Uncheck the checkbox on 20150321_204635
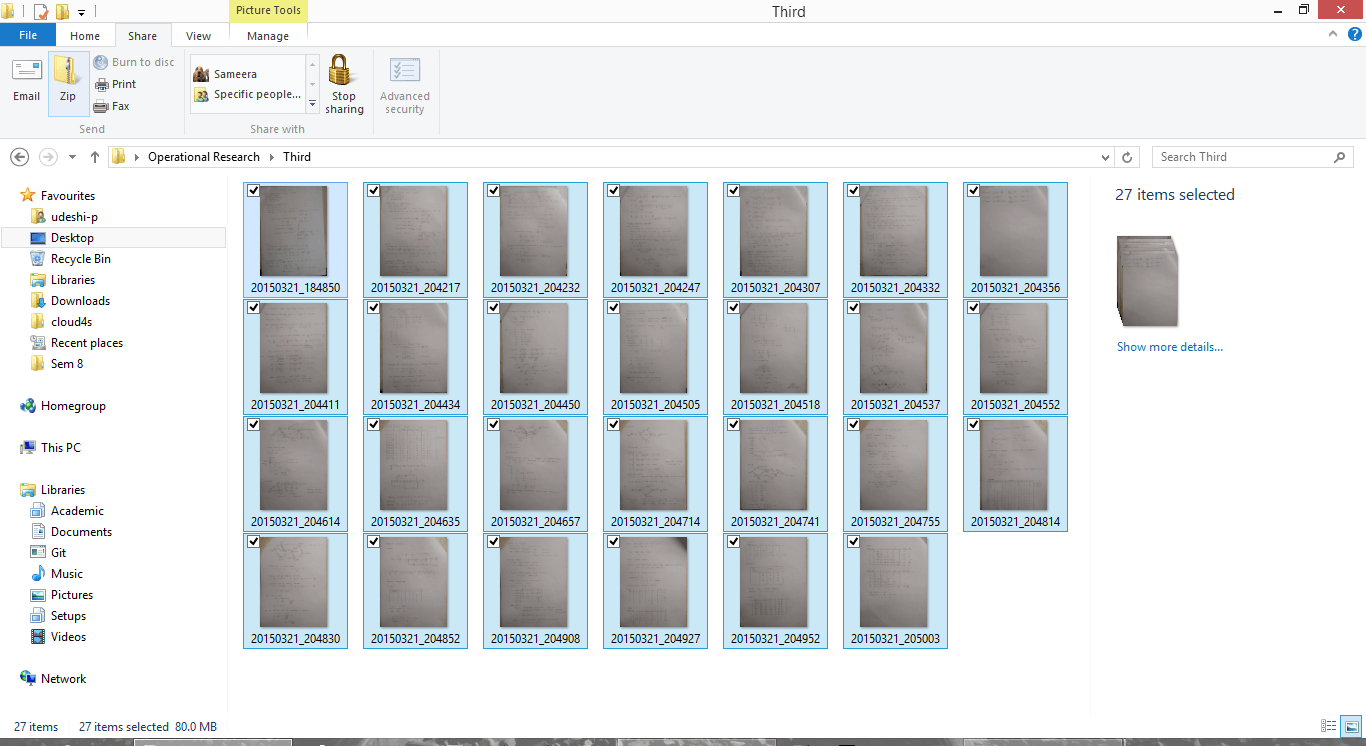 (x=374, y=425)
